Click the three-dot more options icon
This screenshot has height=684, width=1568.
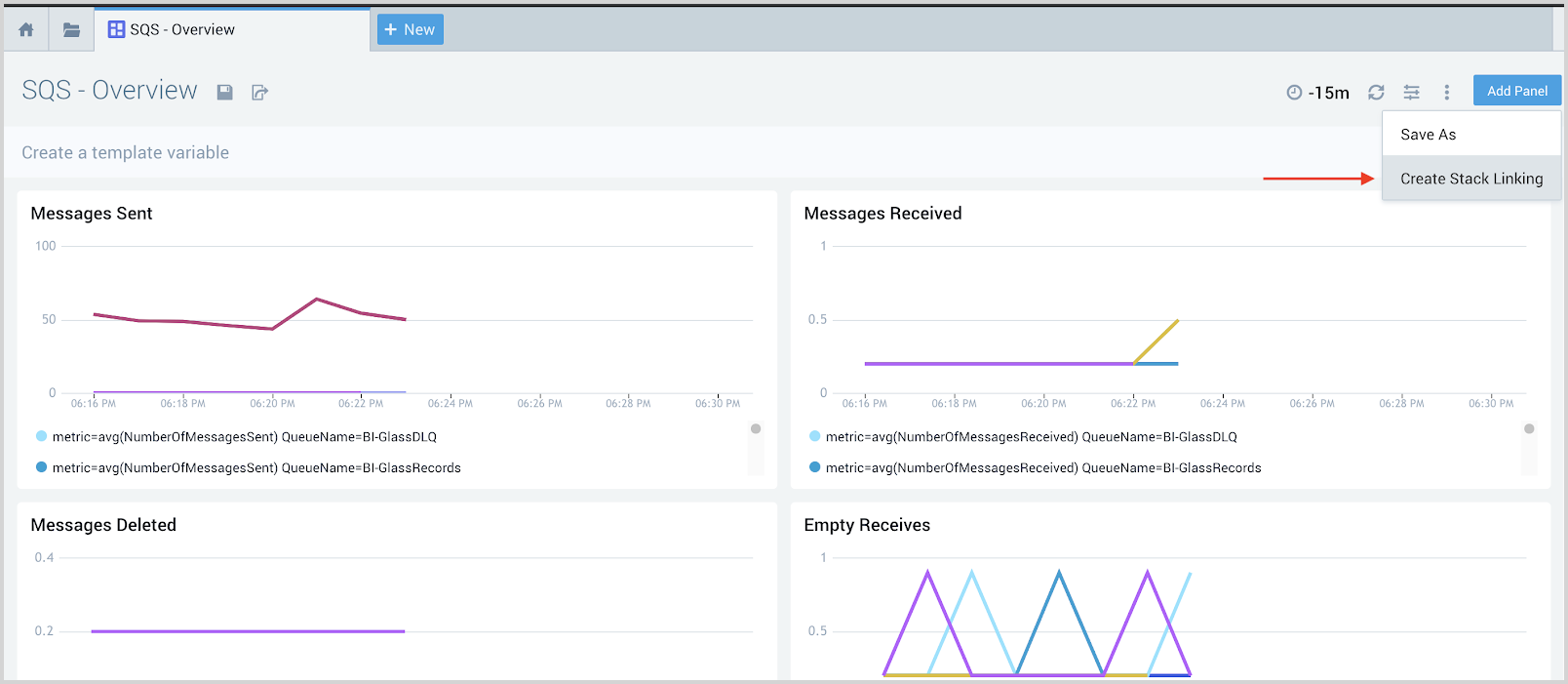1446,92
